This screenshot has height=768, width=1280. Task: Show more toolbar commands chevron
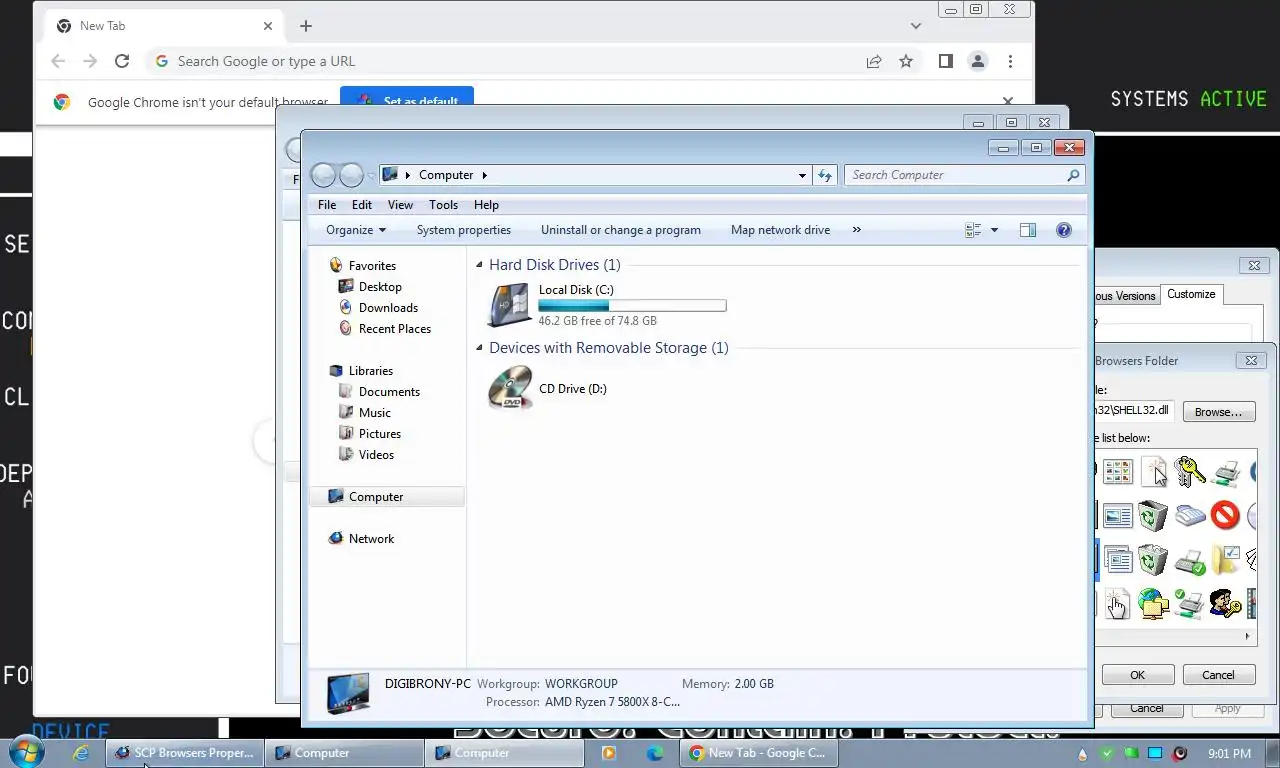click(856, 230)
